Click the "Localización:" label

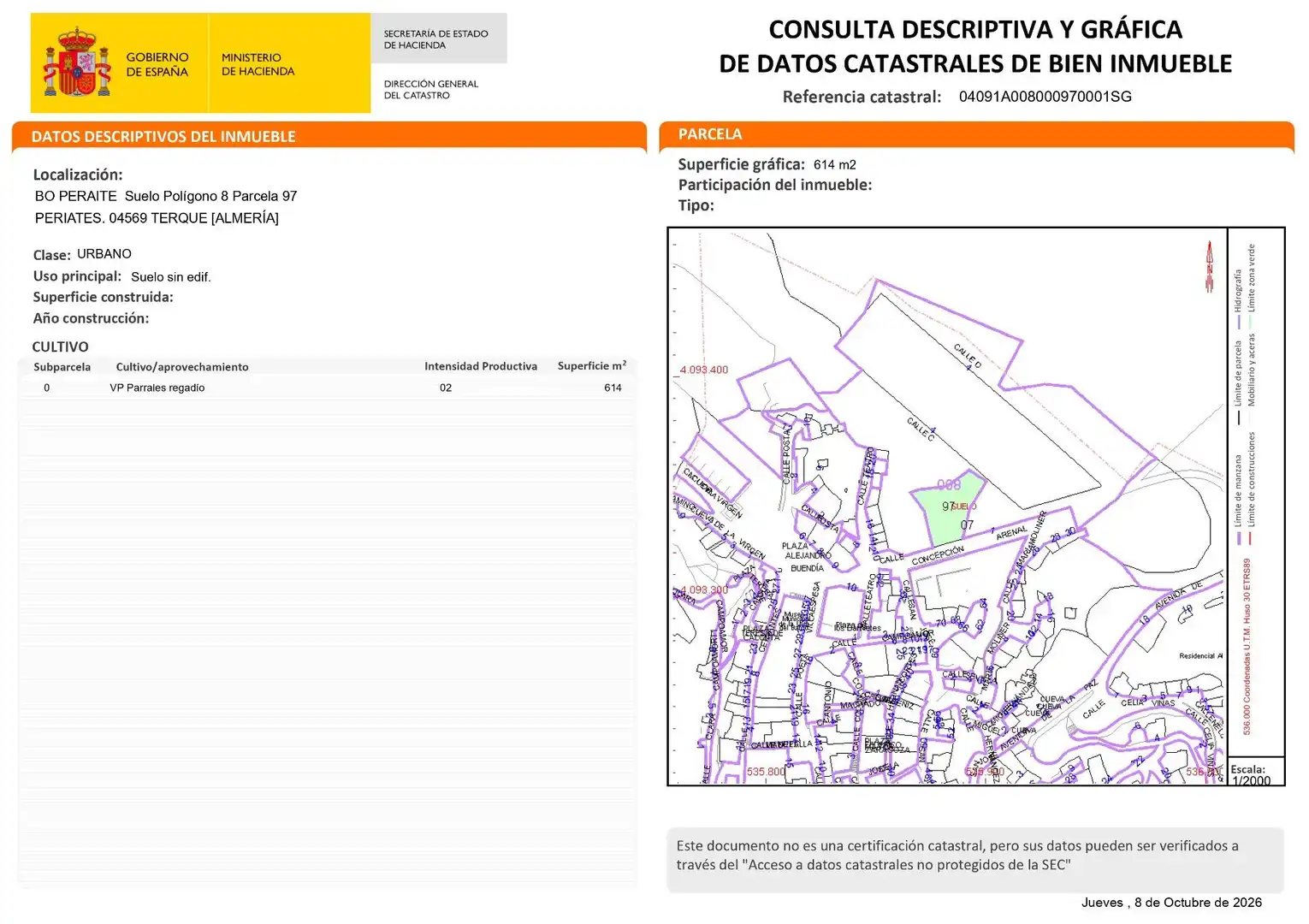click(78, 175)
